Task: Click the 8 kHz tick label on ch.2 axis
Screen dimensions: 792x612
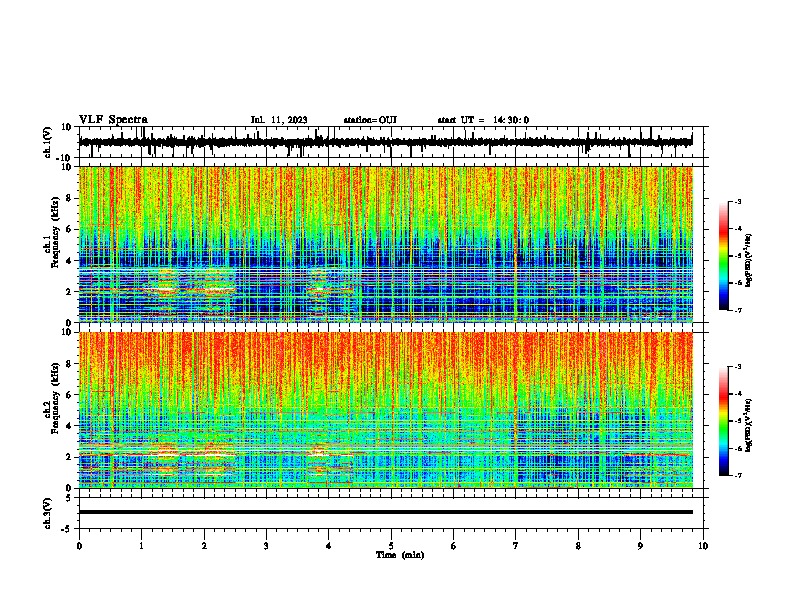Action: 70,364
